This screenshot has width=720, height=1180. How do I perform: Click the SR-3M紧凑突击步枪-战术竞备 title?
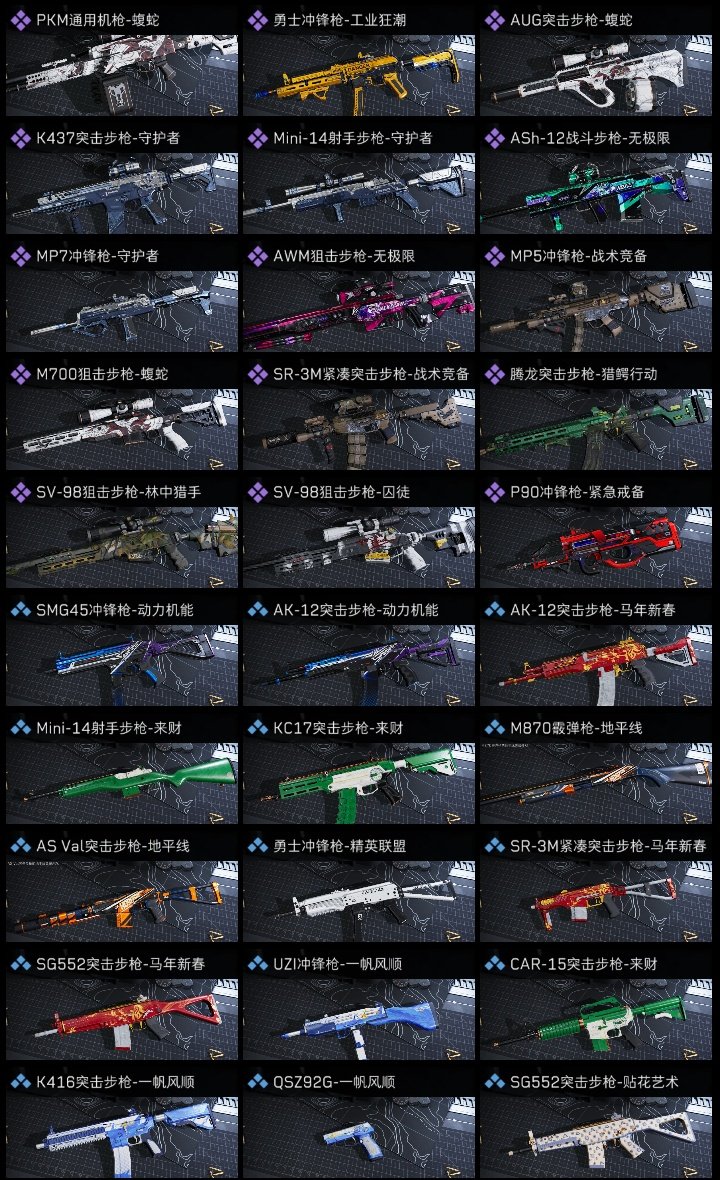click(x=371, y=374)
